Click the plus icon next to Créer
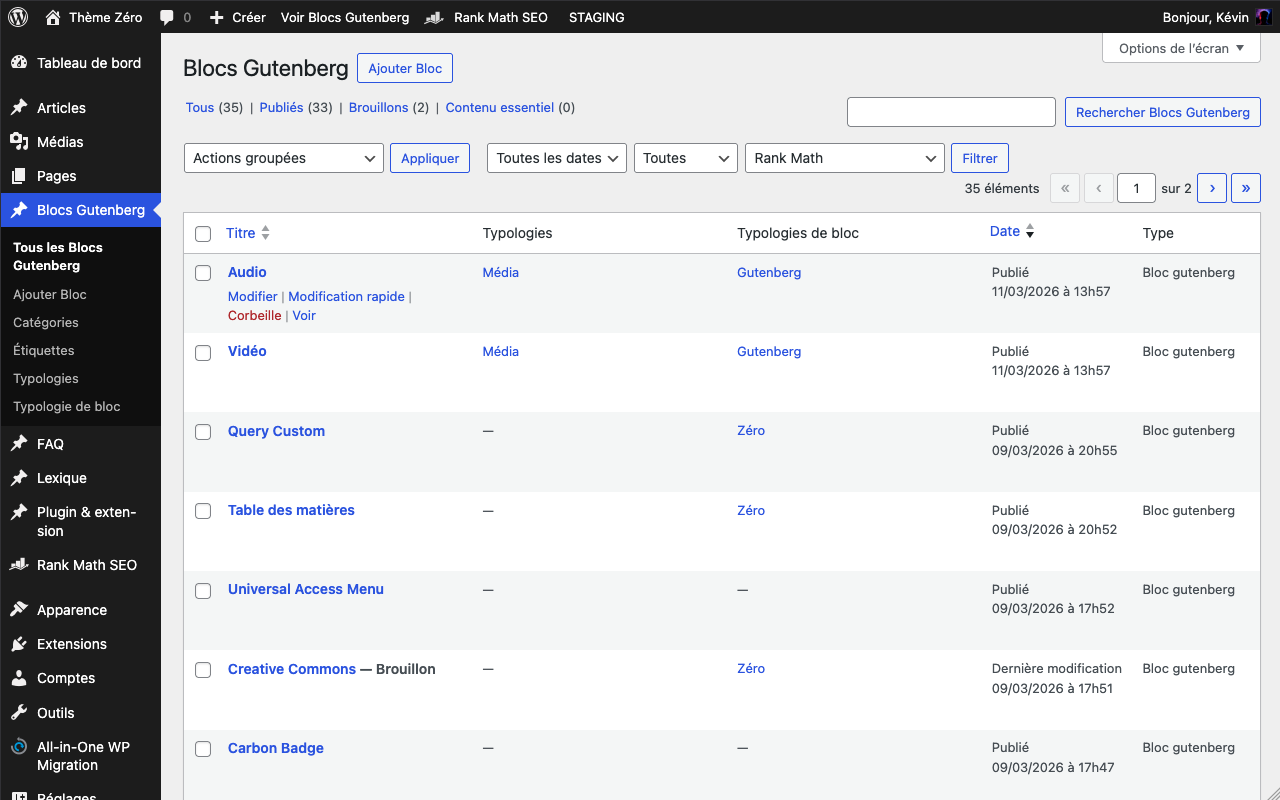 216,17
